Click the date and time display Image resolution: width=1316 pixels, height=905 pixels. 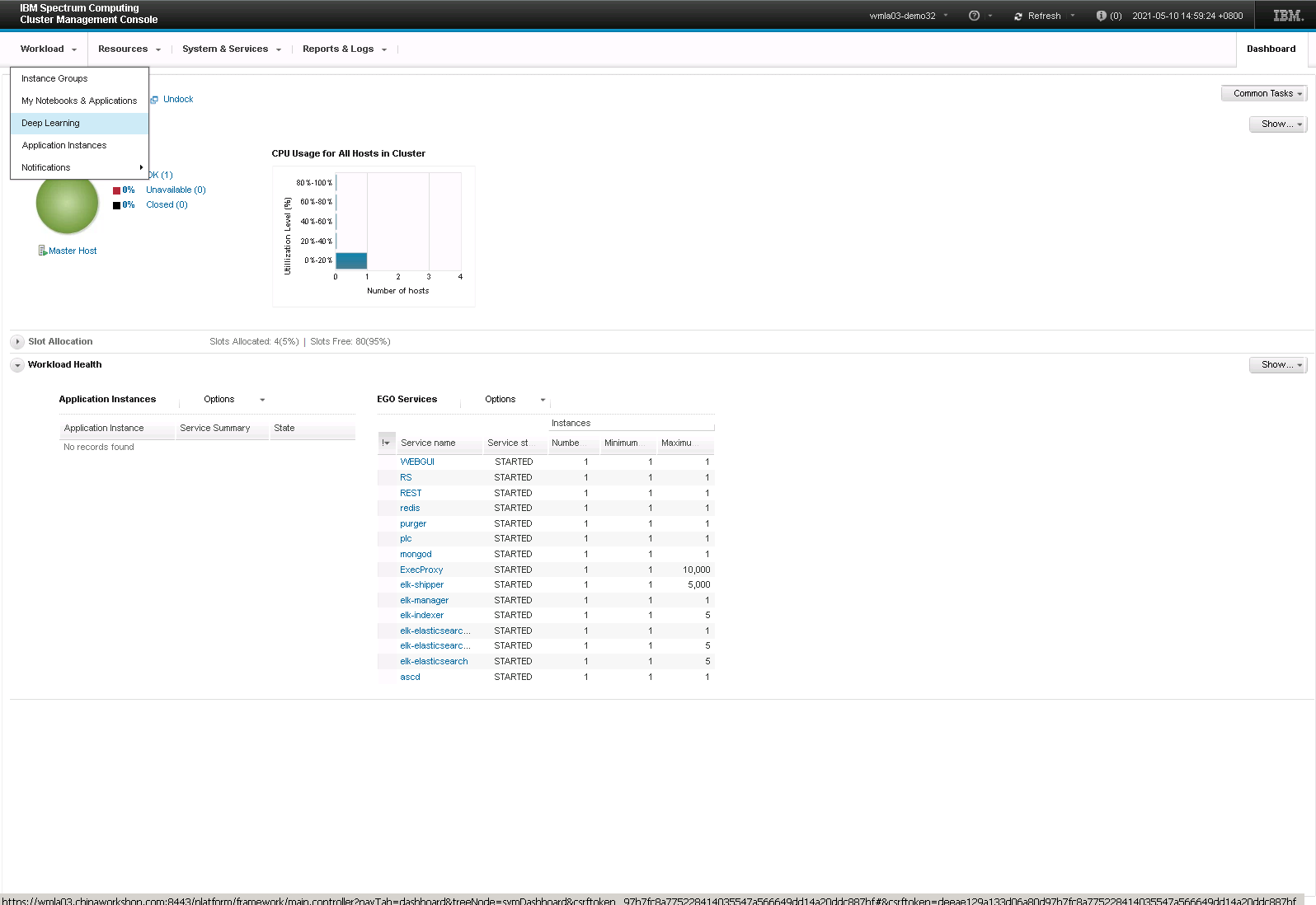click(x=1187, y=16)
